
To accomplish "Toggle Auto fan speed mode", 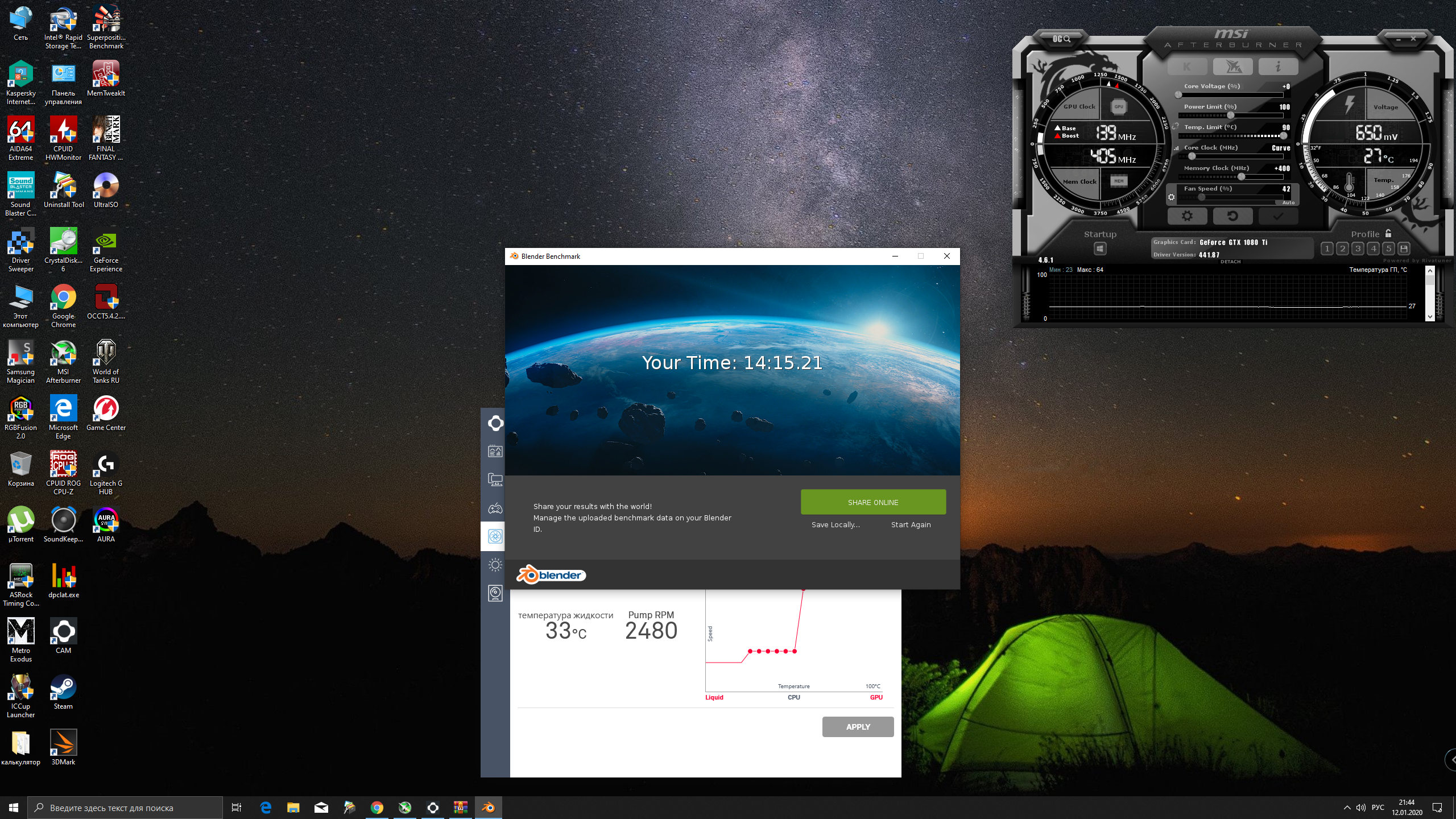I will point(1288,202).
